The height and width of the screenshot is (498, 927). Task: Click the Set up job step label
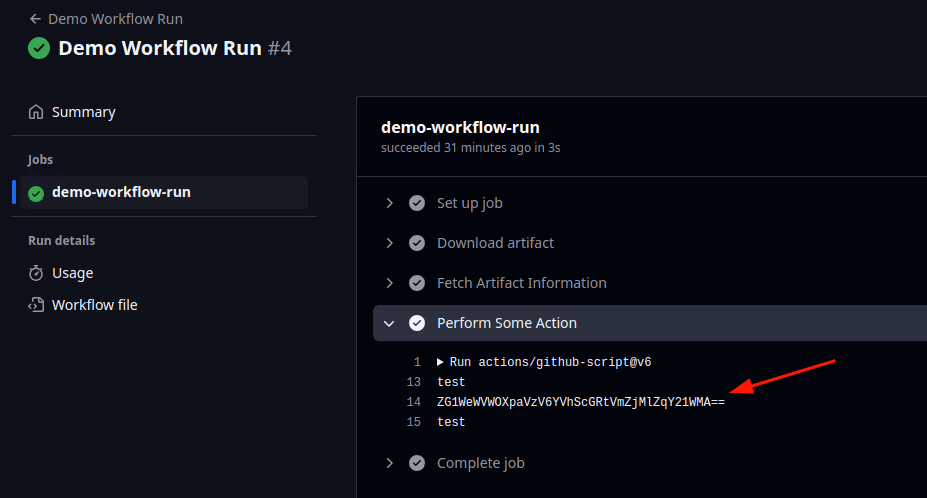(469, 203)
